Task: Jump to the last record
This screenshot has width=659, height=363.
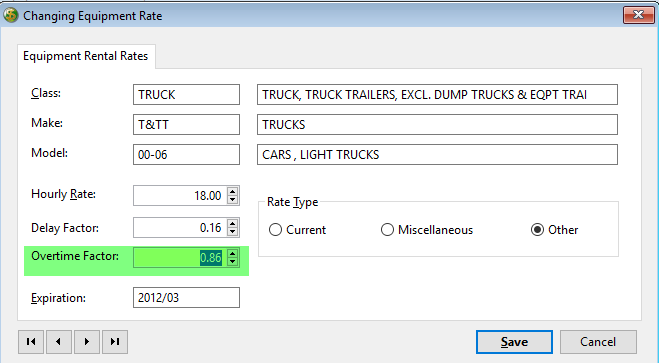Action: (x=115, y=342)
